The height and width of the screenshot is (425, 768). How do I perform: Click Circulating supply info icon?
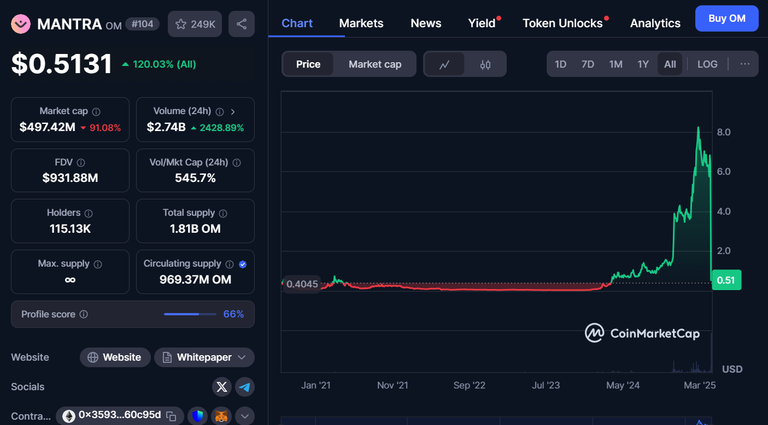pos(229,264)
